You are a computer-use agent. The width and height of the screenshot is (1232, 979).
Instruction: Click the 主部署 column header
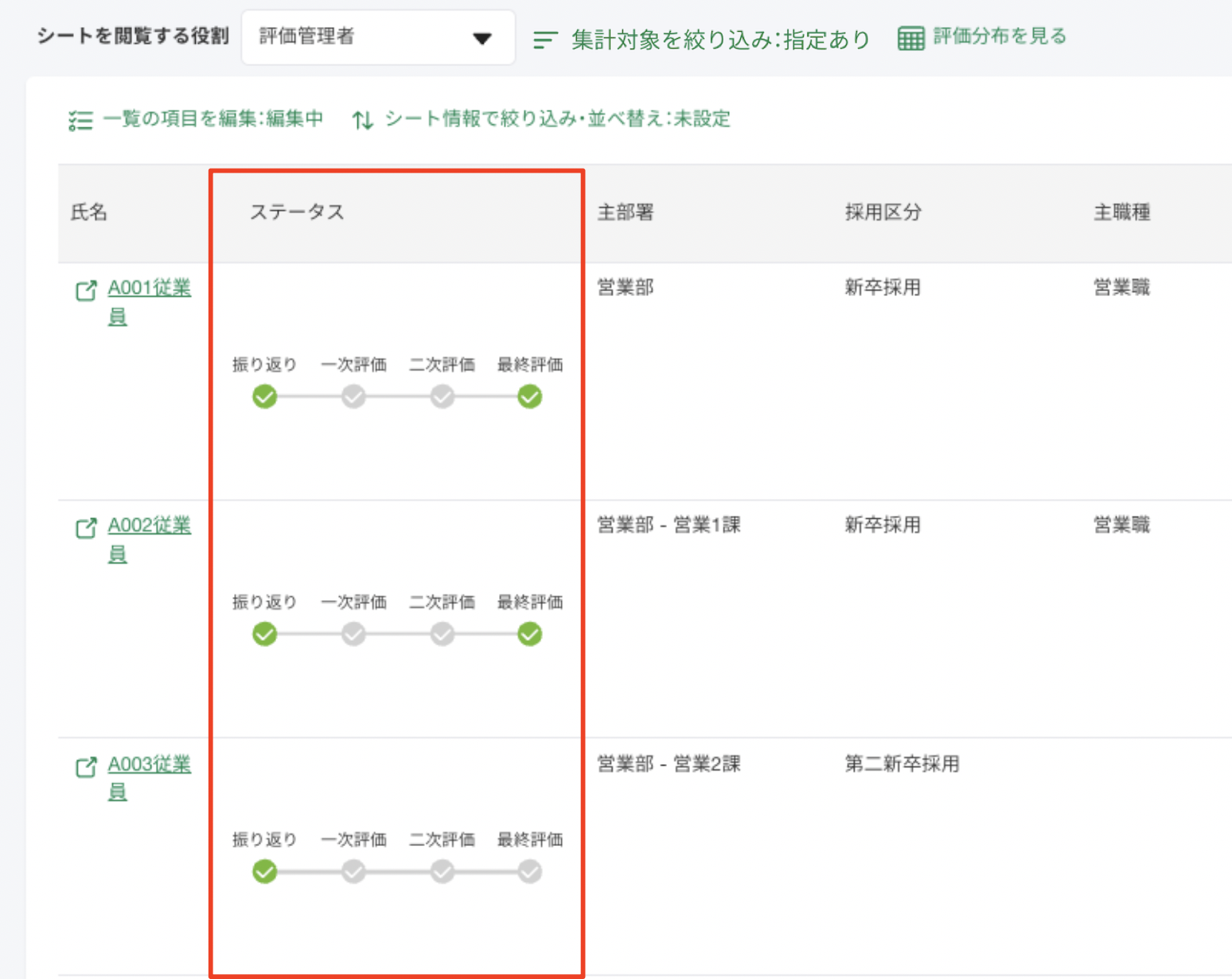click(626, 213)
